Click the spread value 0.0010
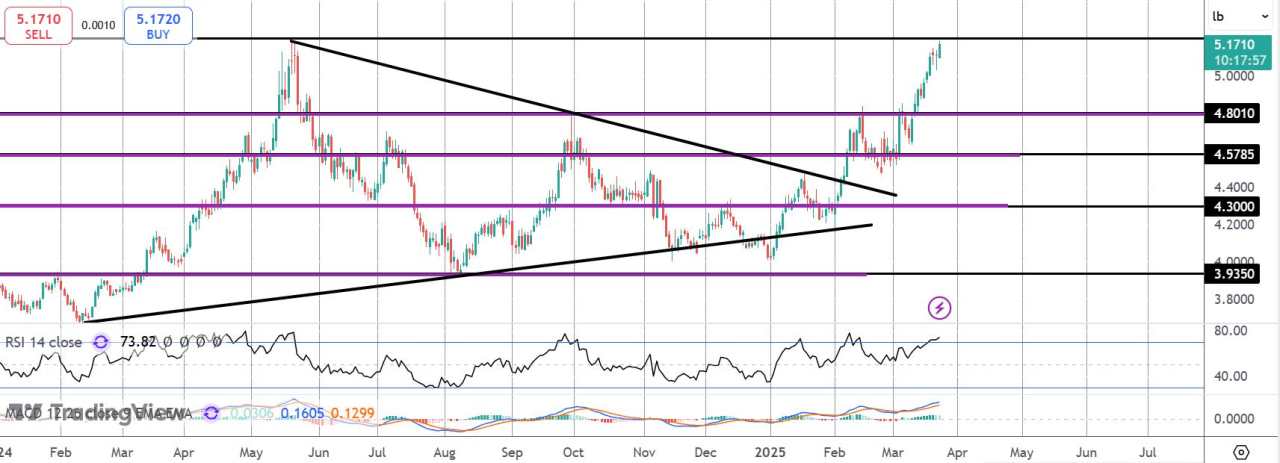Viewport: 1280px width, 463px height. pos(97,26)
